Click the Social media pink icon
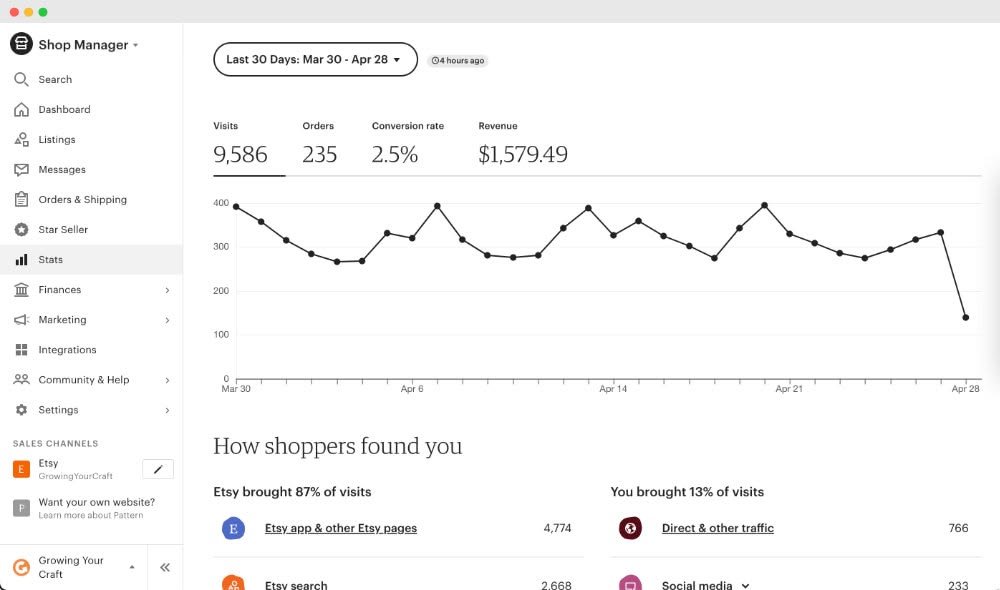 630,583
